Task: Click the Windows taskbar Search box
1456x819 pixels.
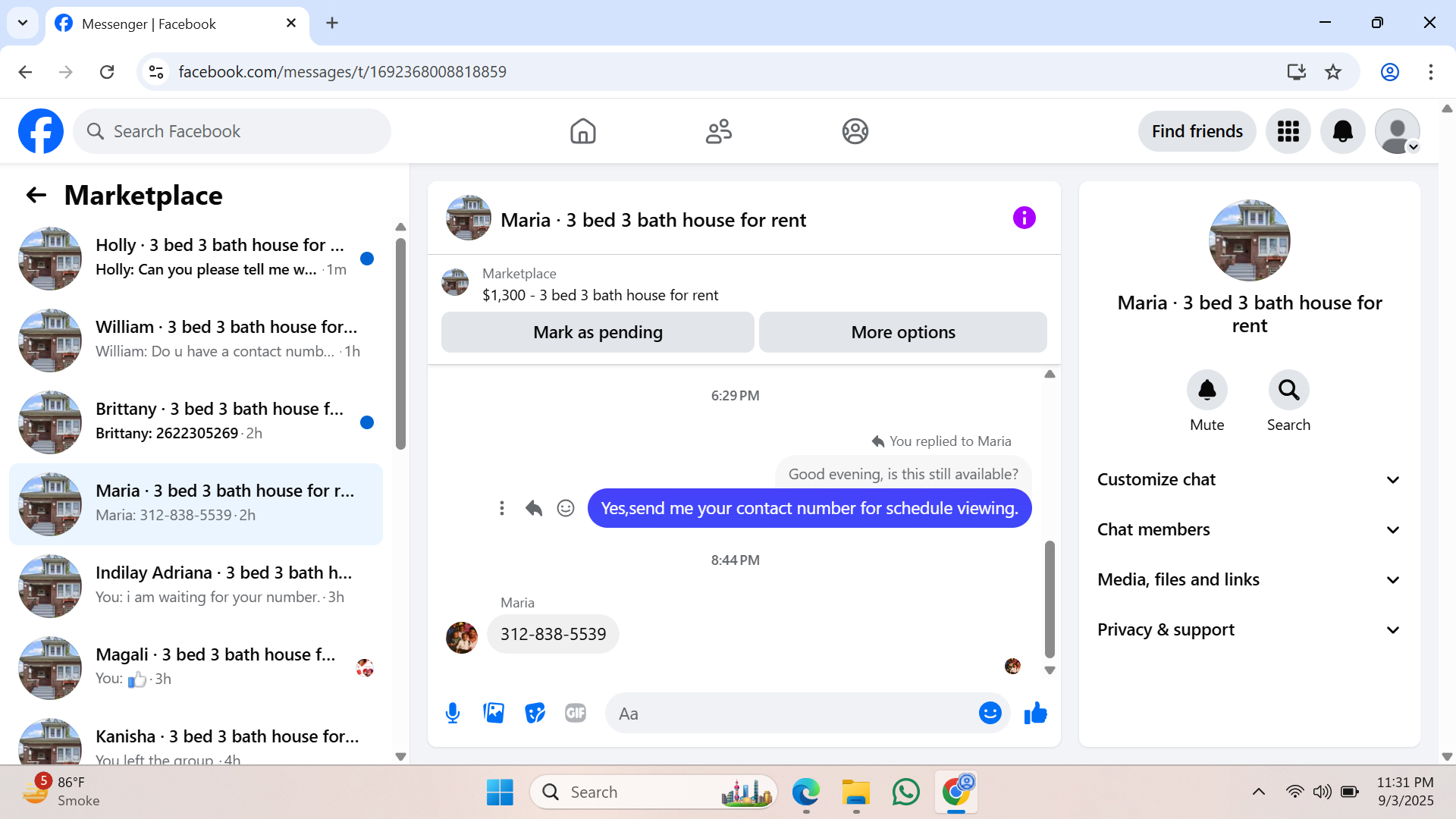Action: 654,792
